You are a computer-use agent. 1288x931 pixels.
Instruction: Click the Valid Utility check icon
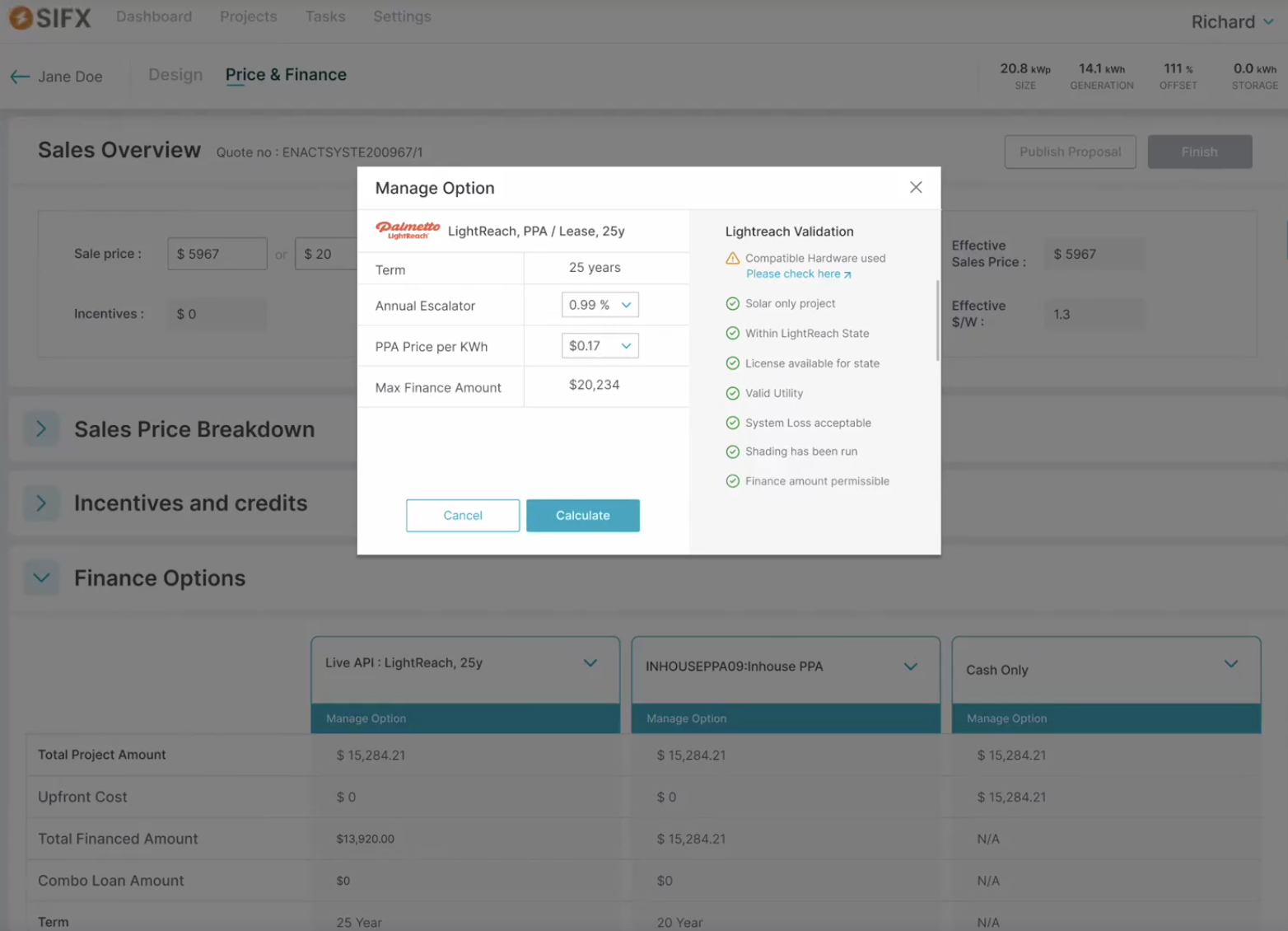(x=732, y=393)
